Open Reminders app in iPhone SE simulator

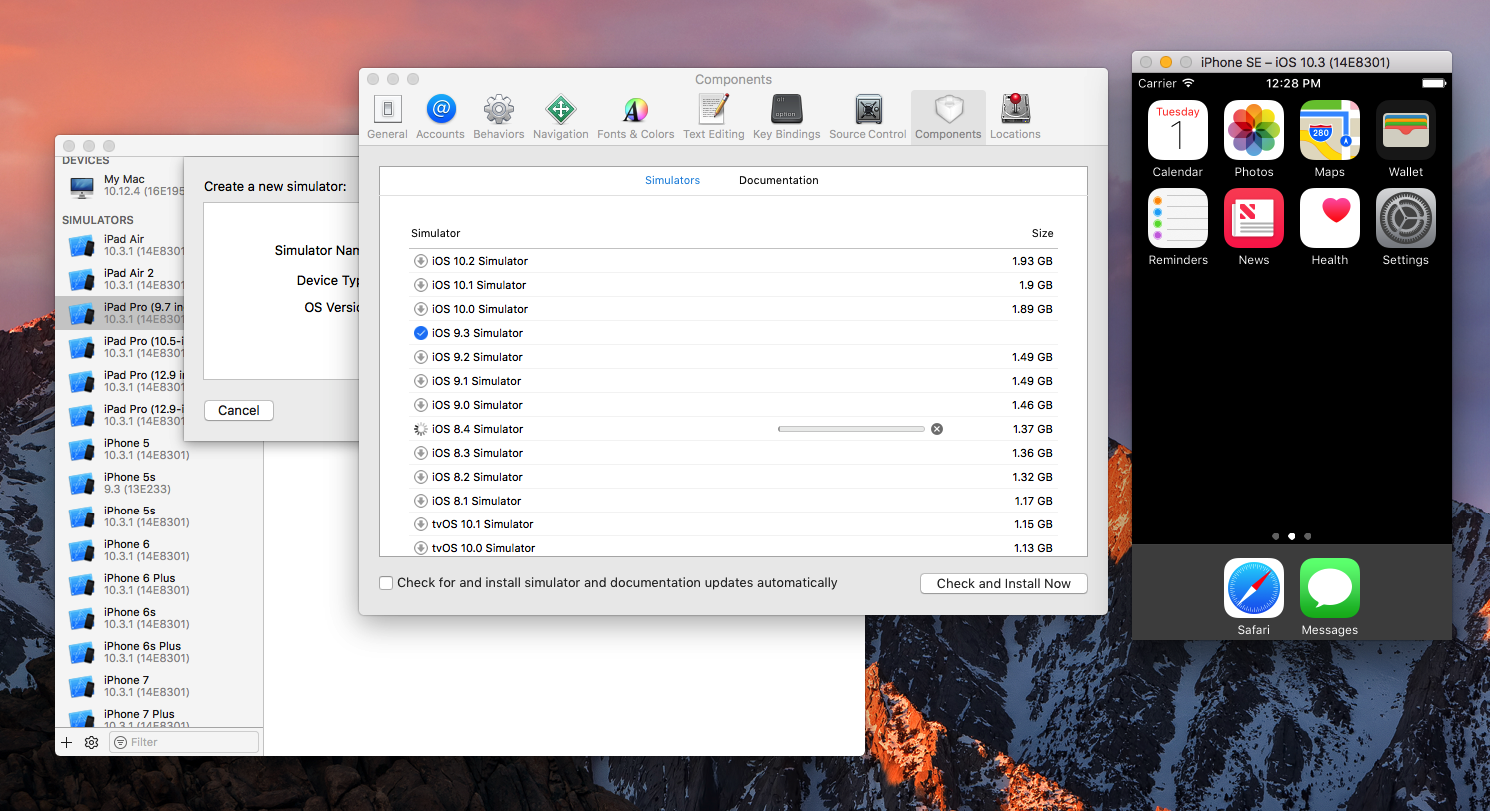pyautogui.click(x=1178, y=218)
